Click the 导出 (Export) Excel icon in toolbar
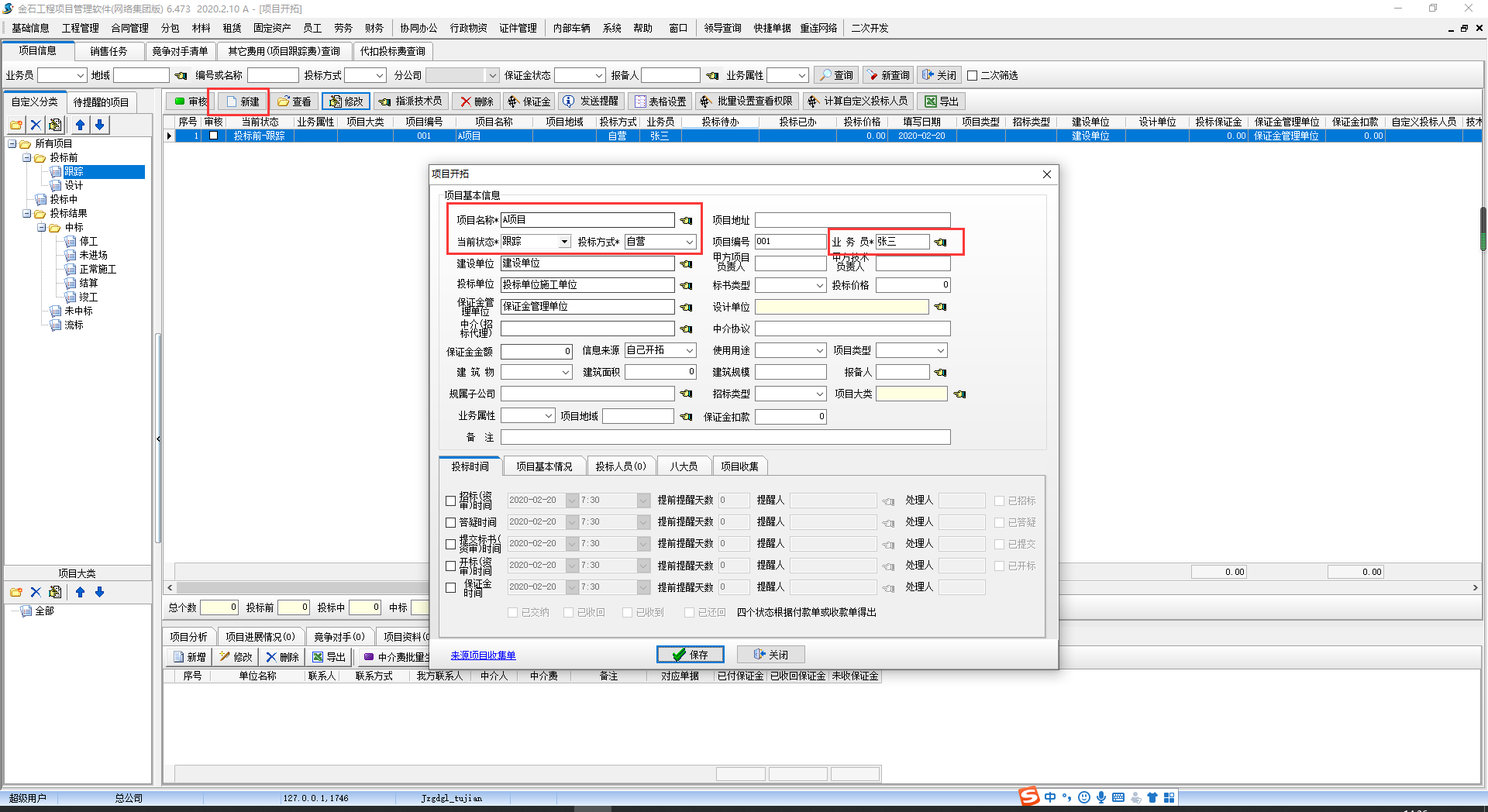The height and width of the screenshot is (812, 1488). (931, 101)
